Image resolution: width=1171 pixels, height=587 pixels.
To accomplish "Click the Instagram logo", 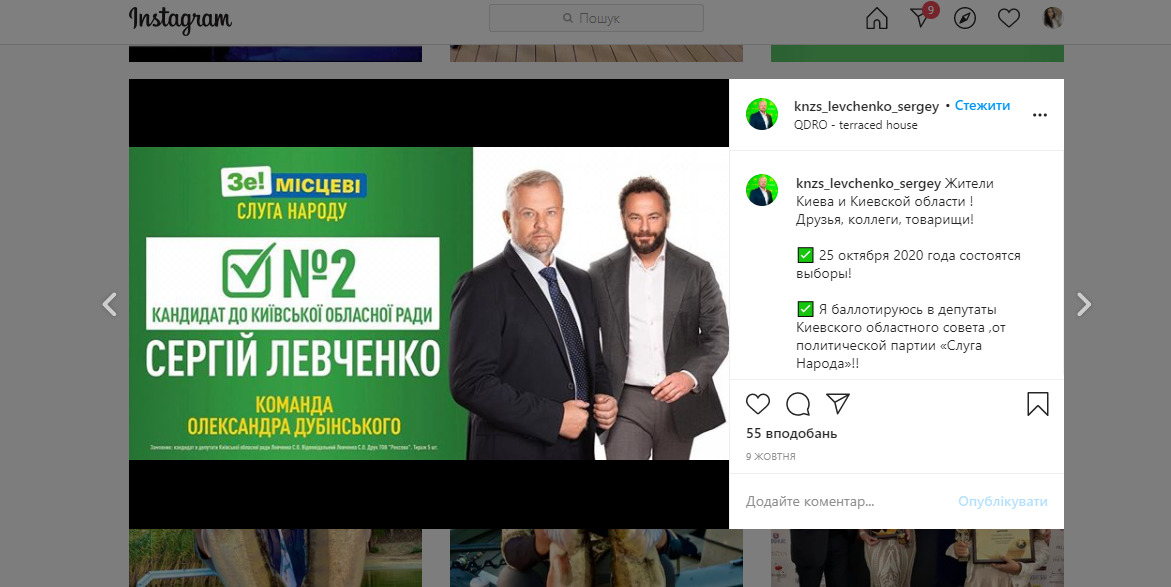I will coord(180,19).
